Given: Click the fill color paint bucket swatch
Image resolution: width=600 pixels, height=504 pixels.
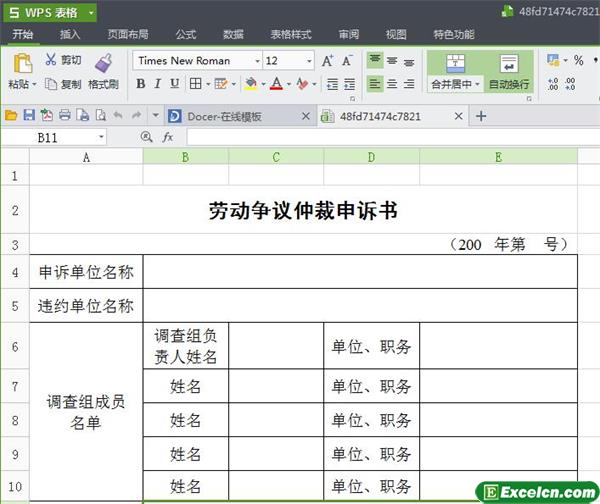Looking at the screenshot, I should tap(250, 84).
